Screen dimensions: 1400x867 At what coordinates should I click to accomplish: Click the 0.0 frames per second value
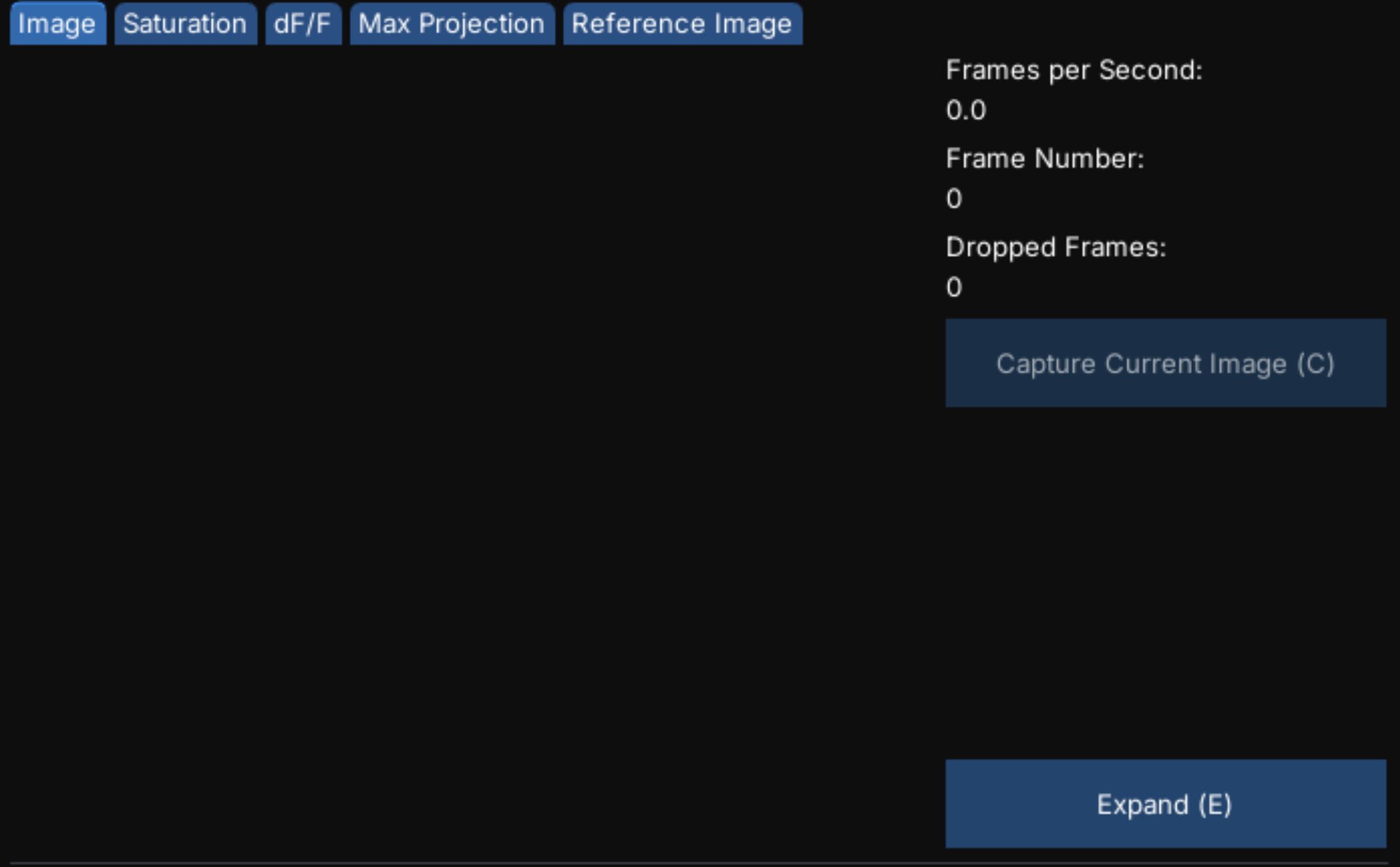pyautogui.click(x=966, y=110)
